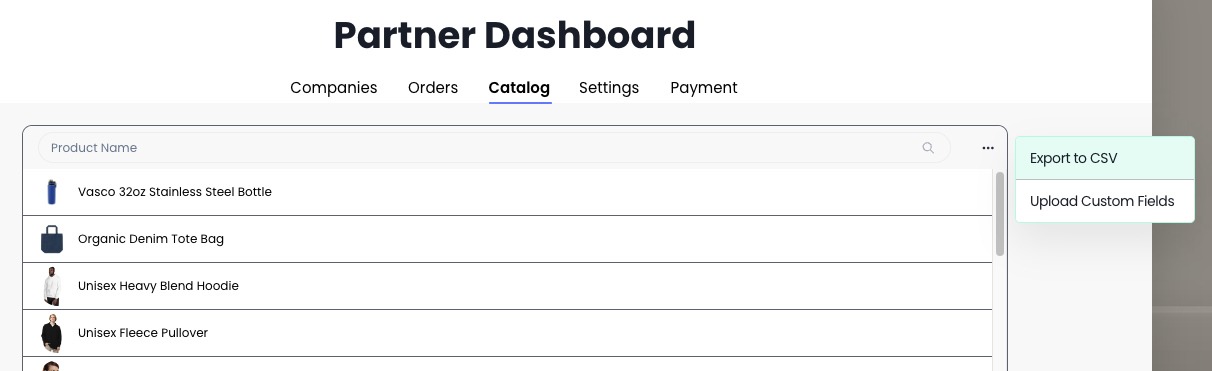Click the Heavy Blend Hoodie thumbnail
The image size is (1212, 371).
coord(52,286)
